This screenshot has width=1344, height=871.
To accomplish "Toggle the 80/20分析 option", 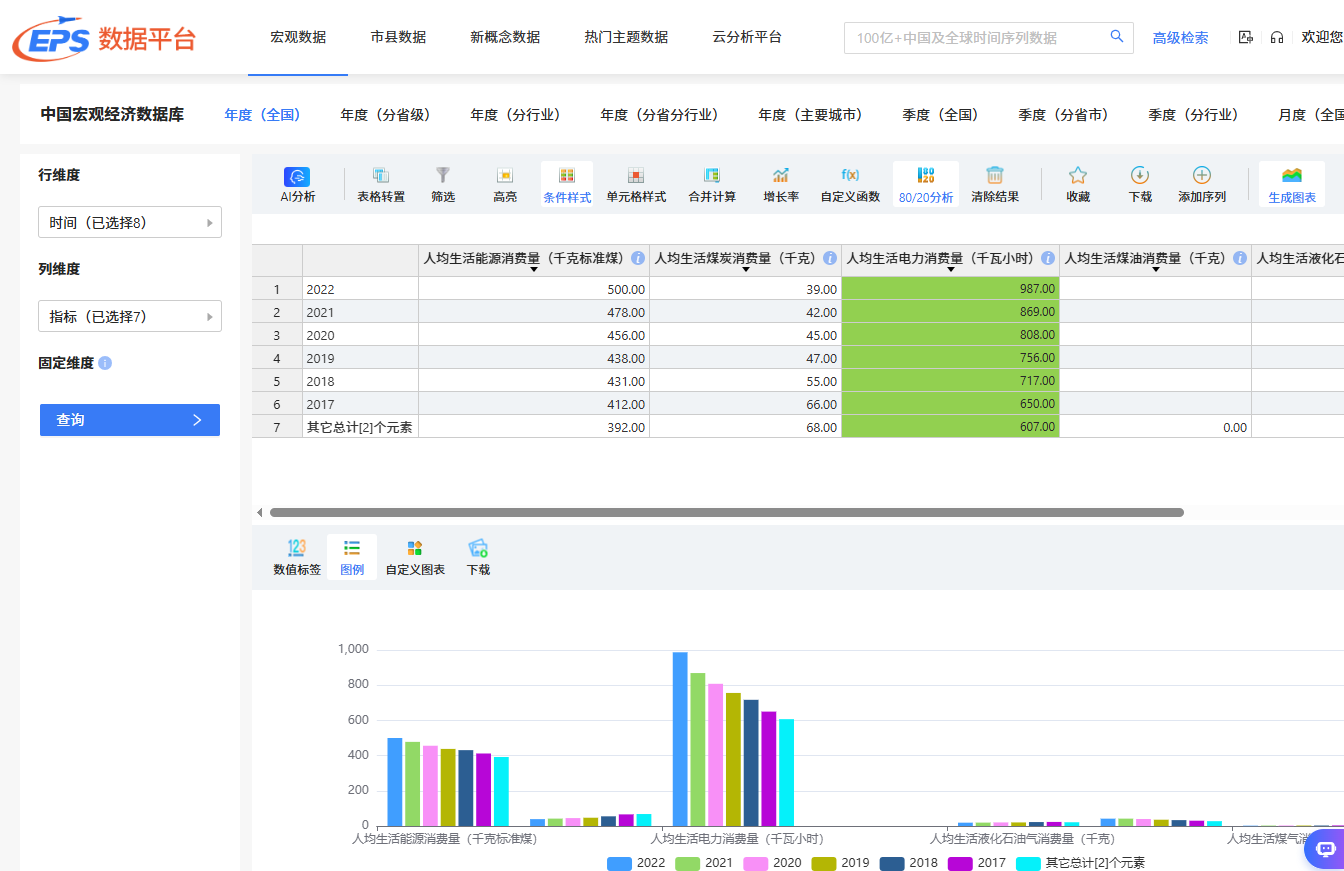I will click(x=926, y=186).
